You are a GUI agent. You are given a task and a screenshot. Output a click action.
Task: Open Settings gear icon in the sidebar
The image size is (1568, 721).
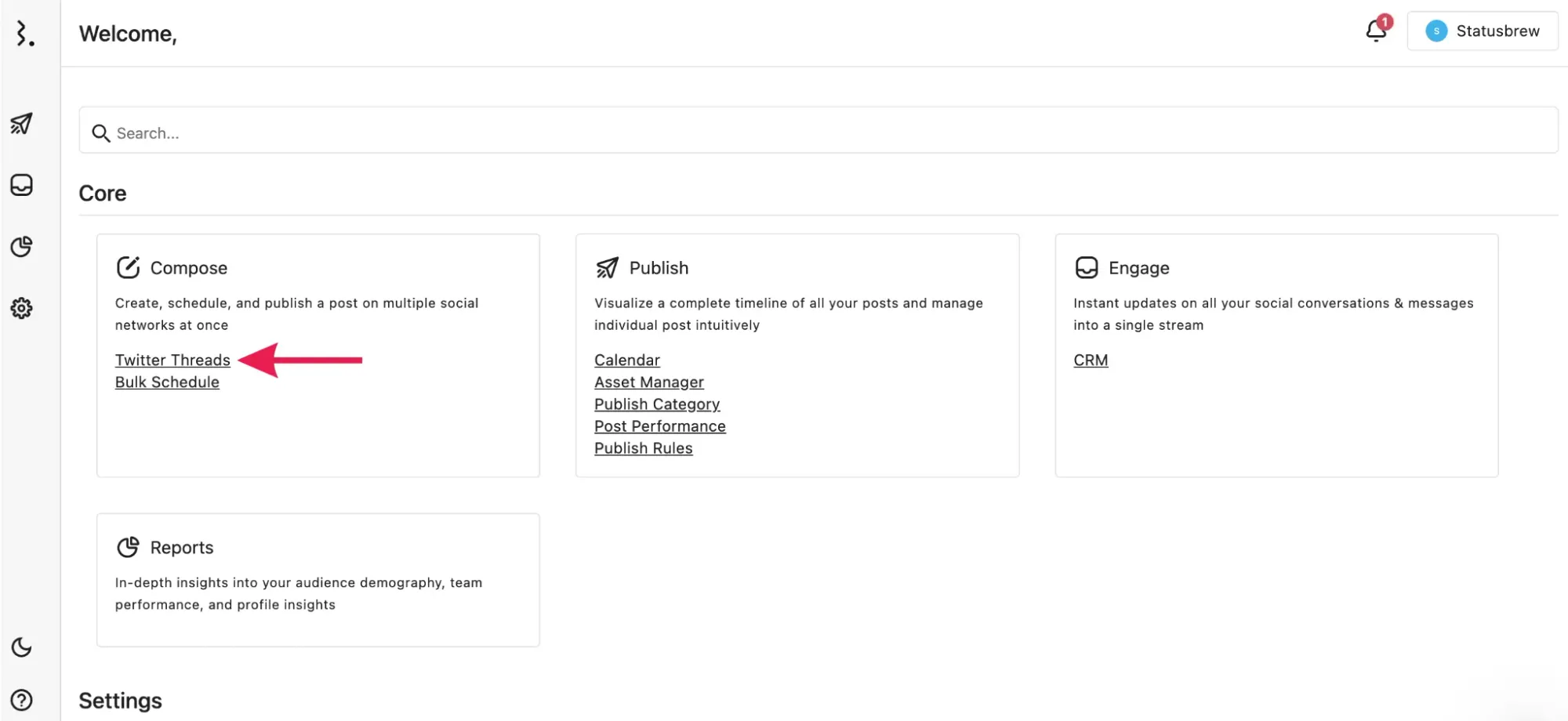[x=22, y=309]
